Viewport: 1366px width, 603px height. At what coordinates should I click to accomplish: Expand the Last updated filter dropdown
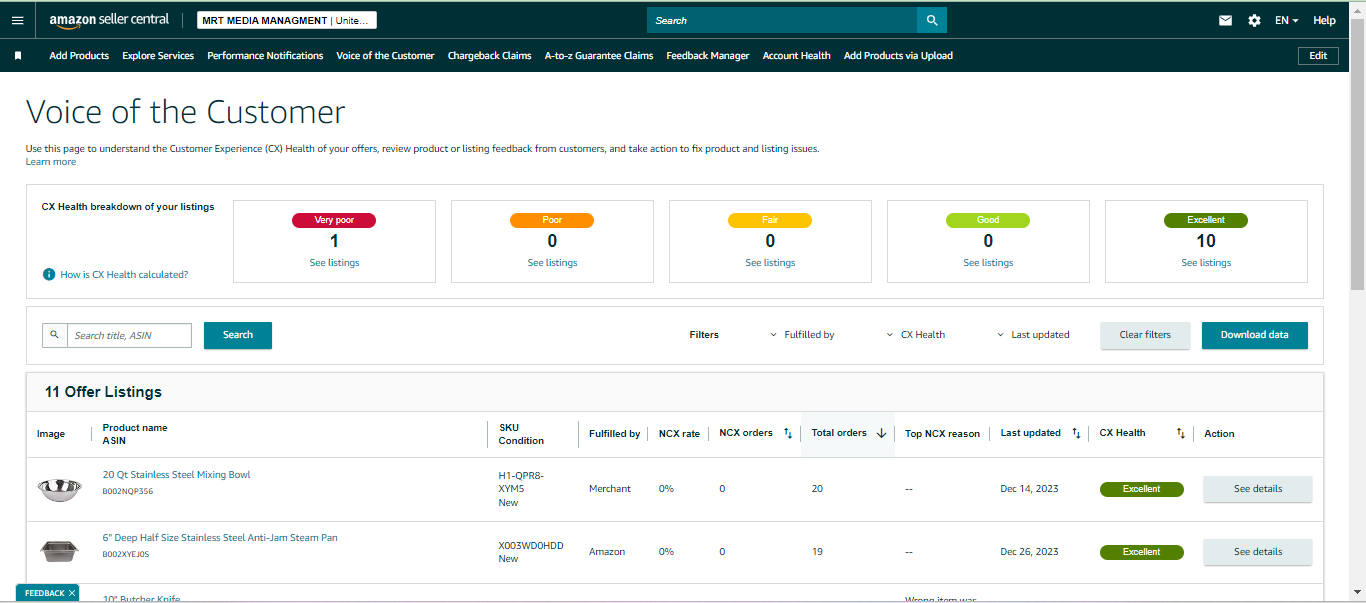[x=1033, y=335]
